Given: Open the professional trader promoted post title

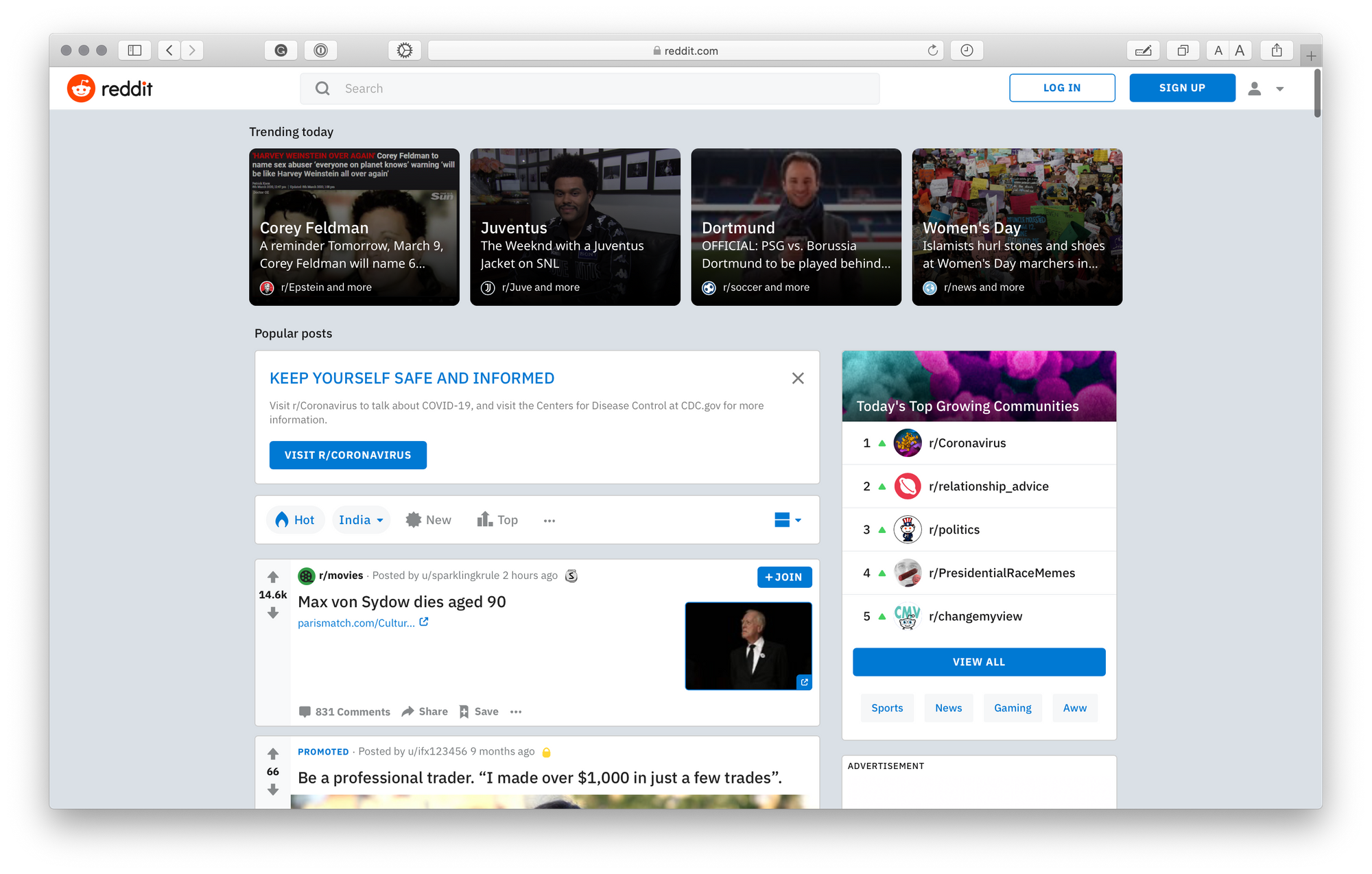Looking at the screenshot, I should [x=540, y=778].
